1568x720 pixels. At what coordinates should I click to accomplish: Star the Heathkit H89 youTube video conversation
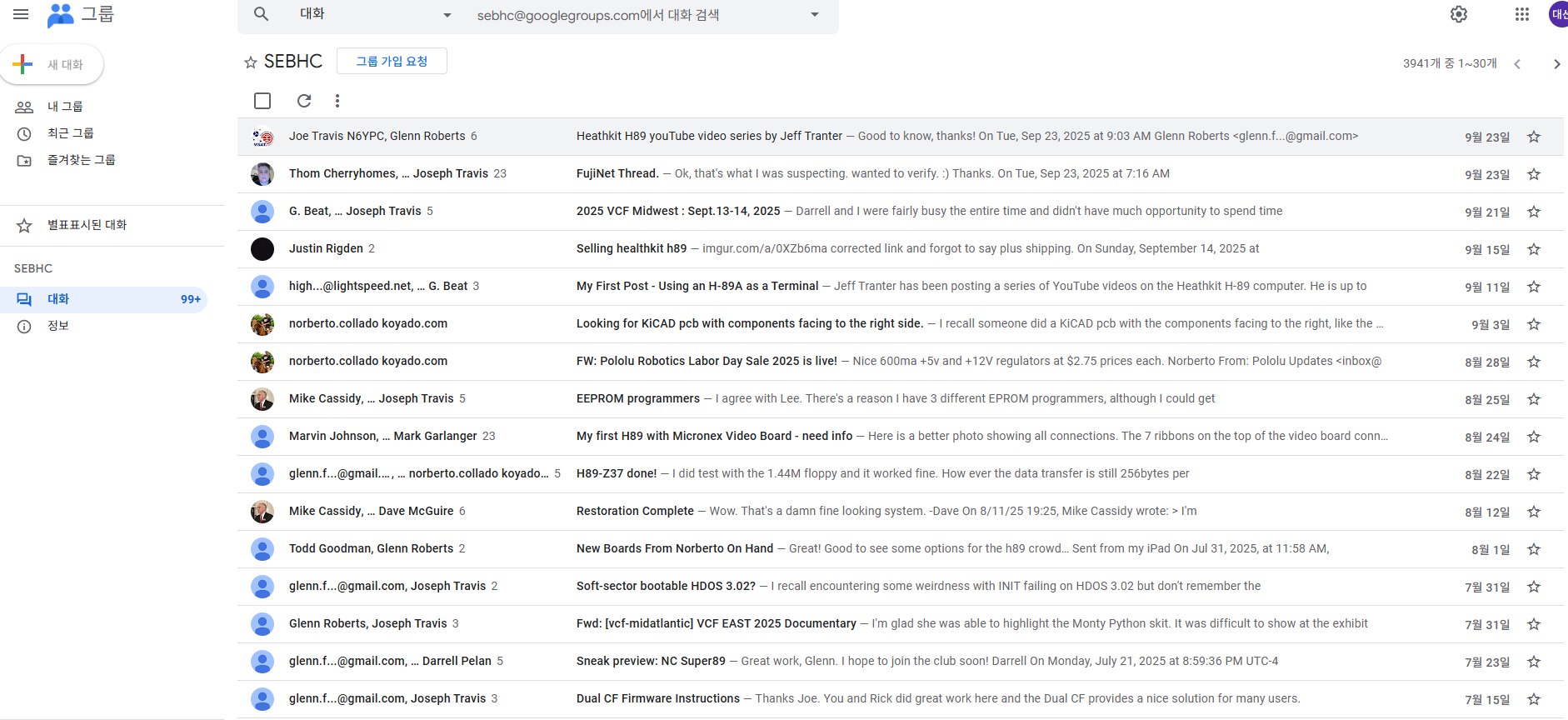pyautogui.click(x=1533, y=137)
